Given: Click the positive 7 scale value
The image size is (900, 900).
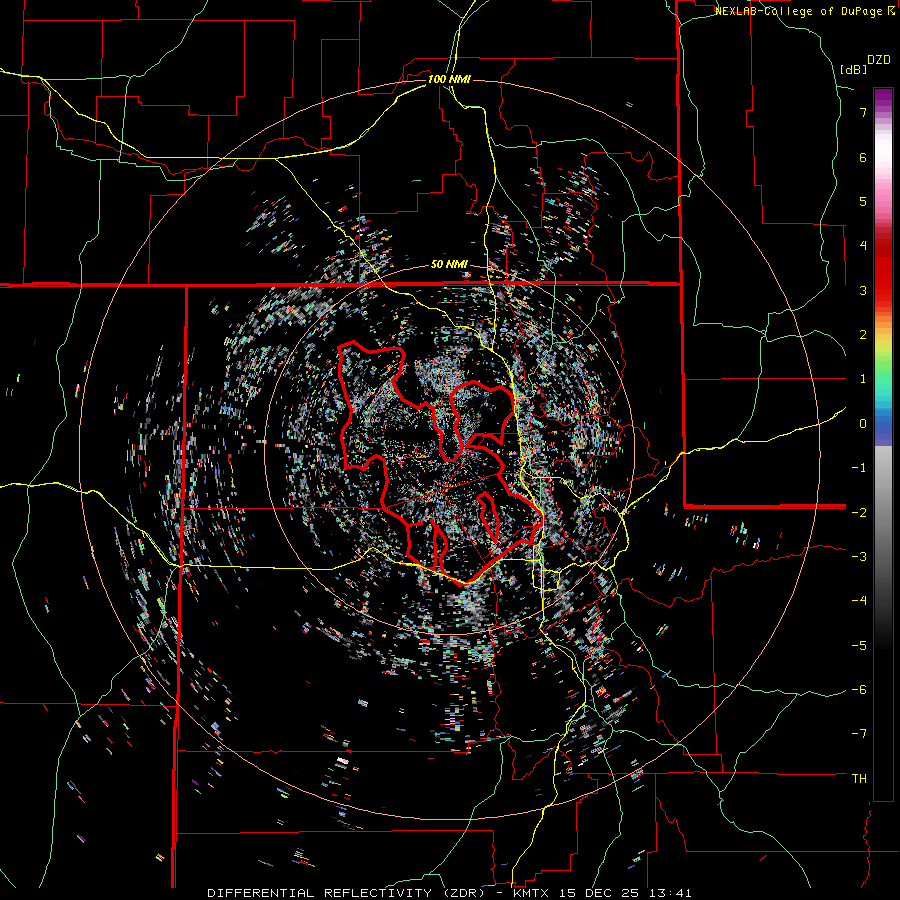Looking at the screenshot, I should coord(863,112).
